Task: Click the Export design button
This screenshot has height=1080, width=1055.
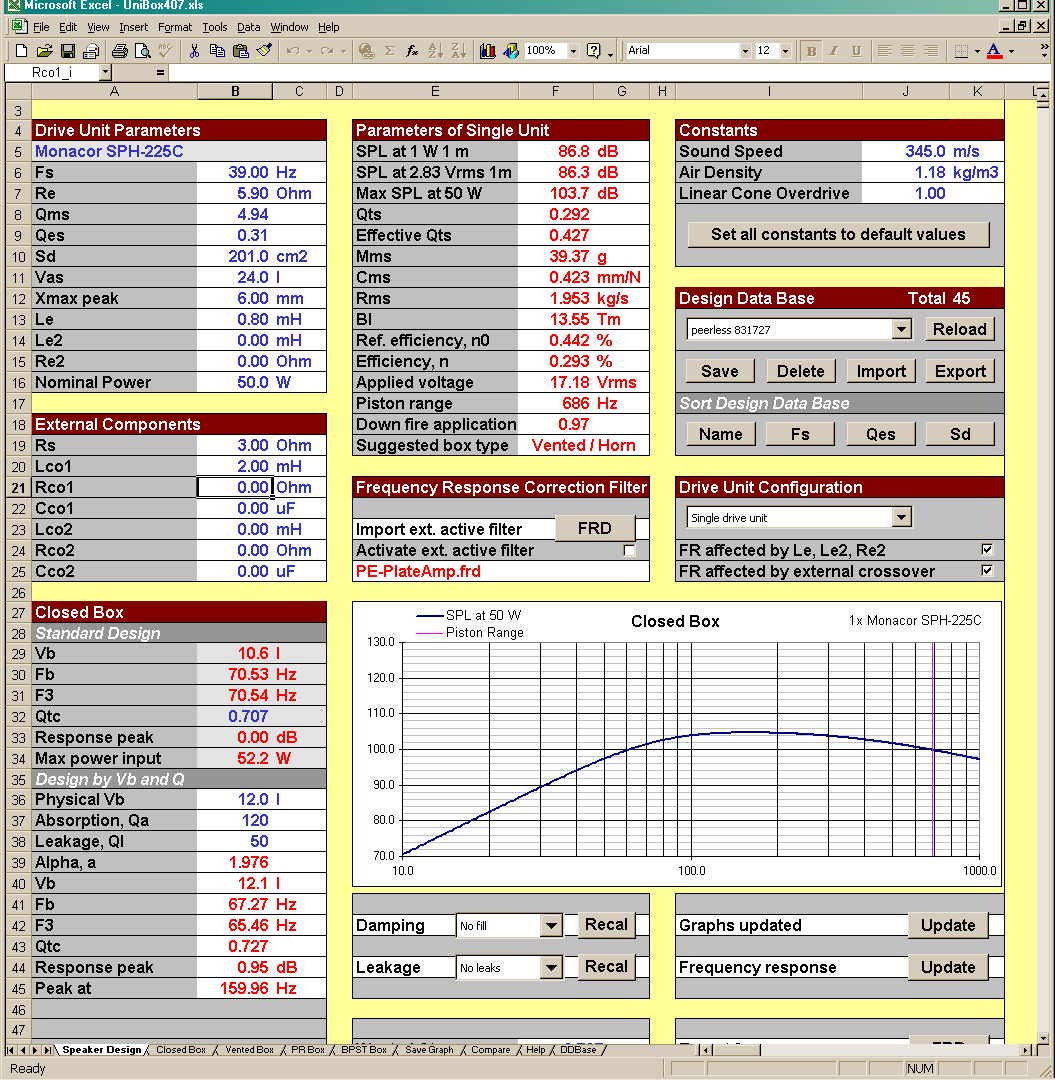Action: tap(959, 371)
